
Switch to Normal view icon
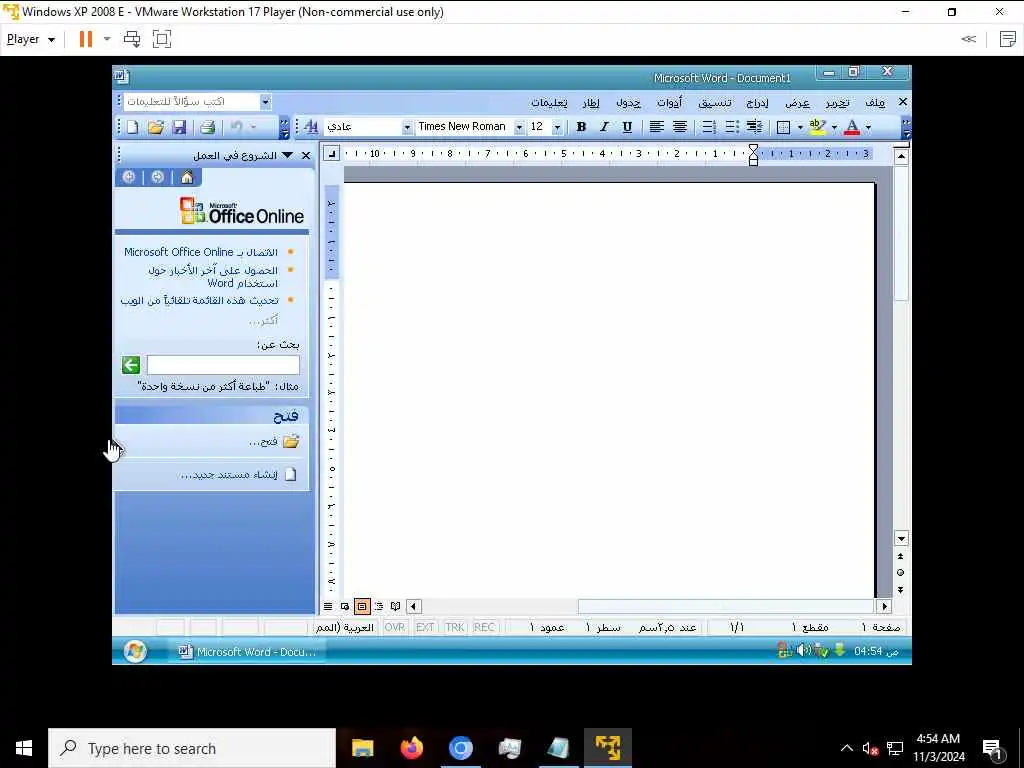click(x=328, y=607)
